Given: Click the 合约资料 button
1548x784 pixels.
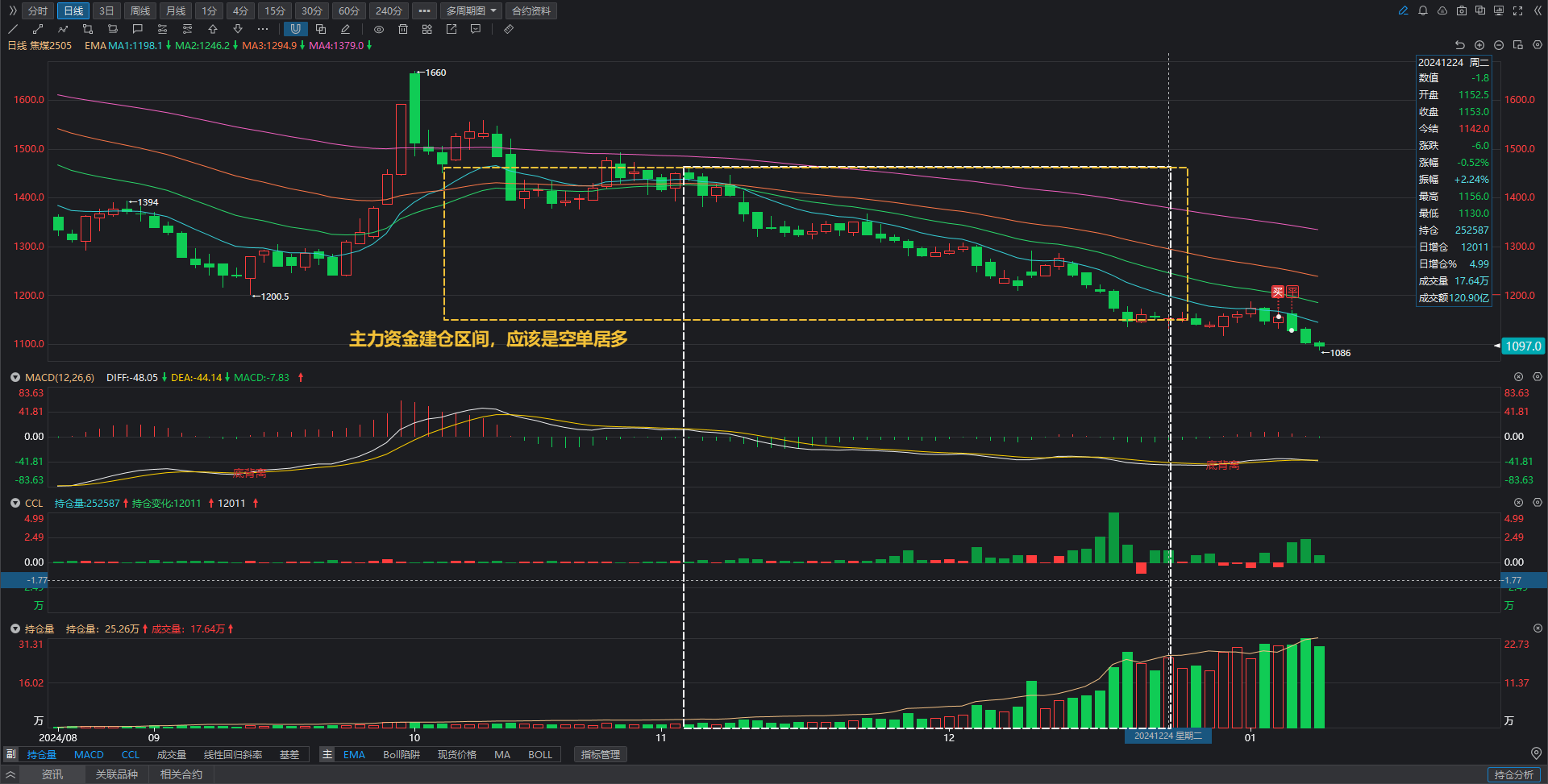Looking at the screenshot, I should click(x=531, y=10).
